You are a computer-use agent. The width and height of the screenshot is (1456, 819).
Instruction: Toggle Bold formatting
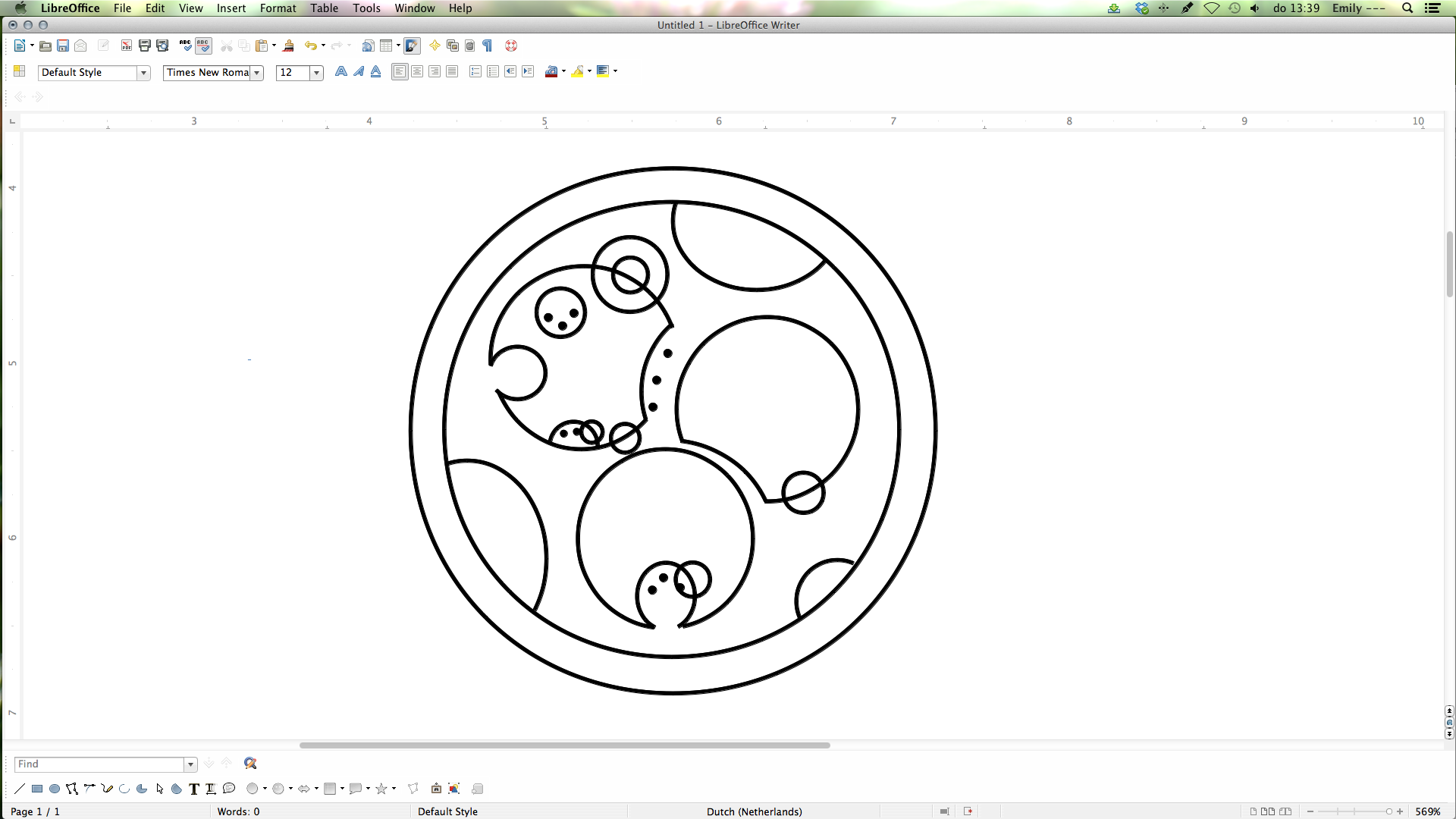click(341, 71)
